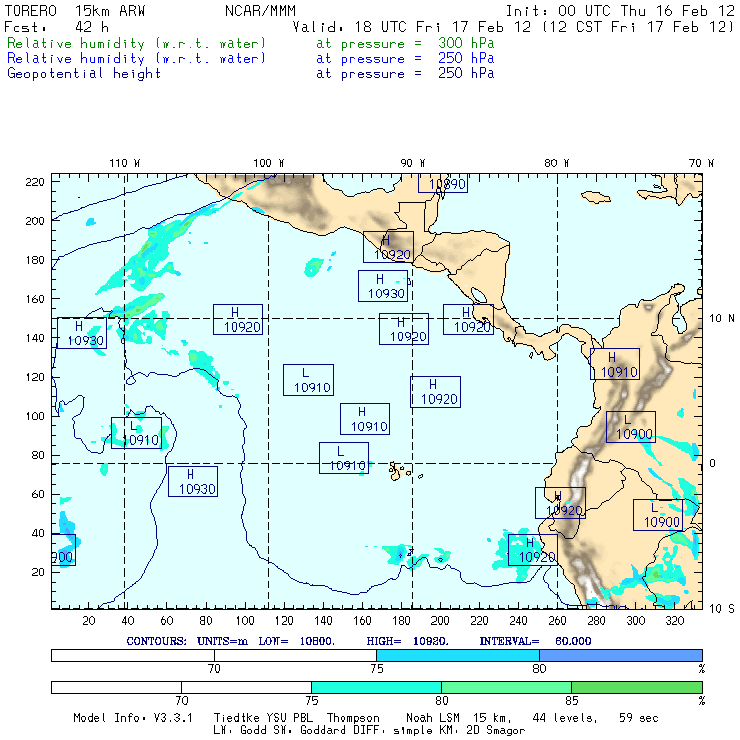
Task: Click the 'Geopotential height' legend label
Action: (x=84, y=74)
